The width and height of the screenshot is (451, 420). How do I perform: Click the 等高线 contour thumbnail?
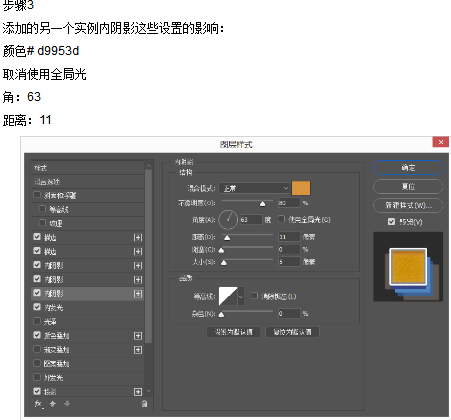(x=228, y=296)
